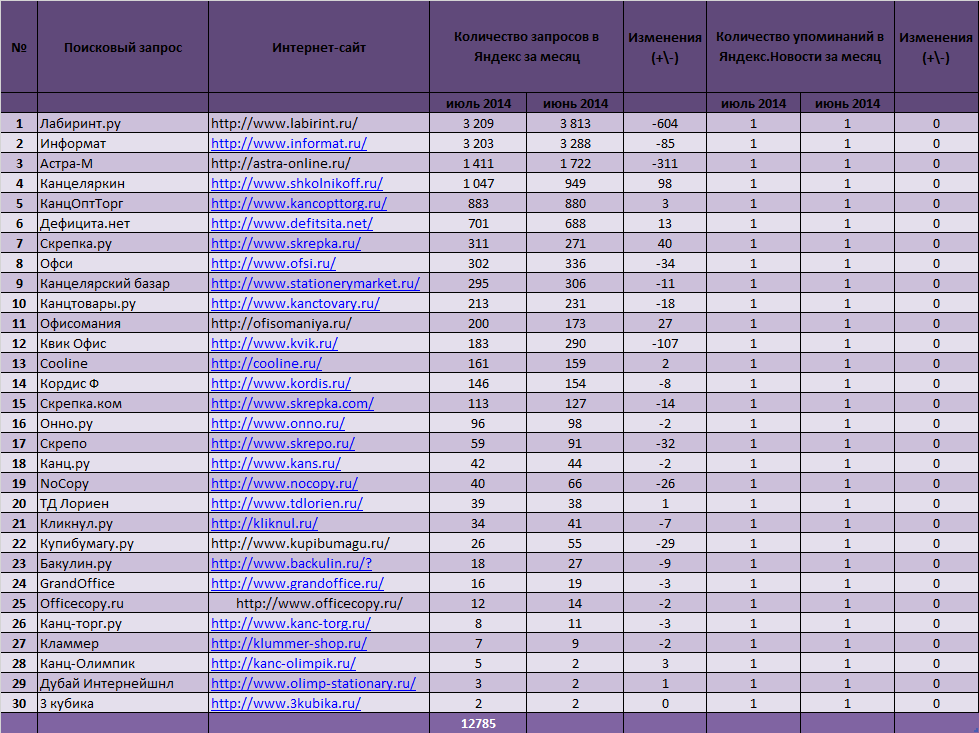
Task: Select the -604 change value cell
Action: click(x=665, y=124)
